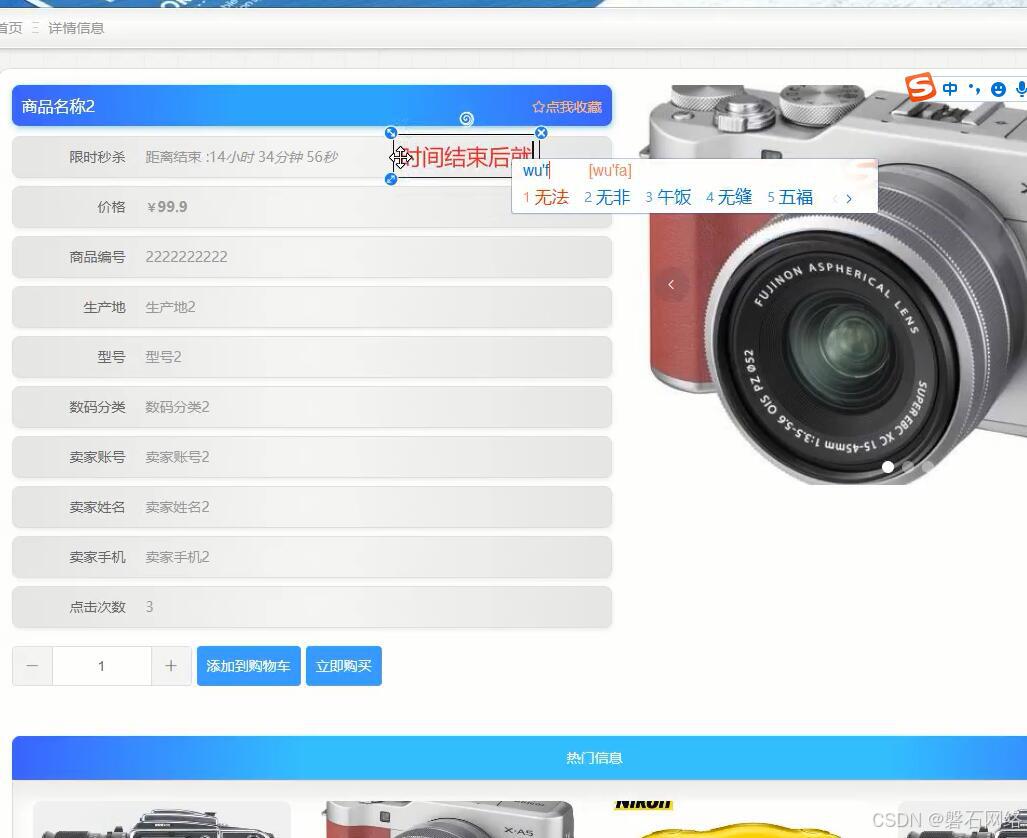Image resolution: width=1027 pixels, height=838 pixels.
Task: Activate voice input via microphone icon
Action: pos(1022,89)
